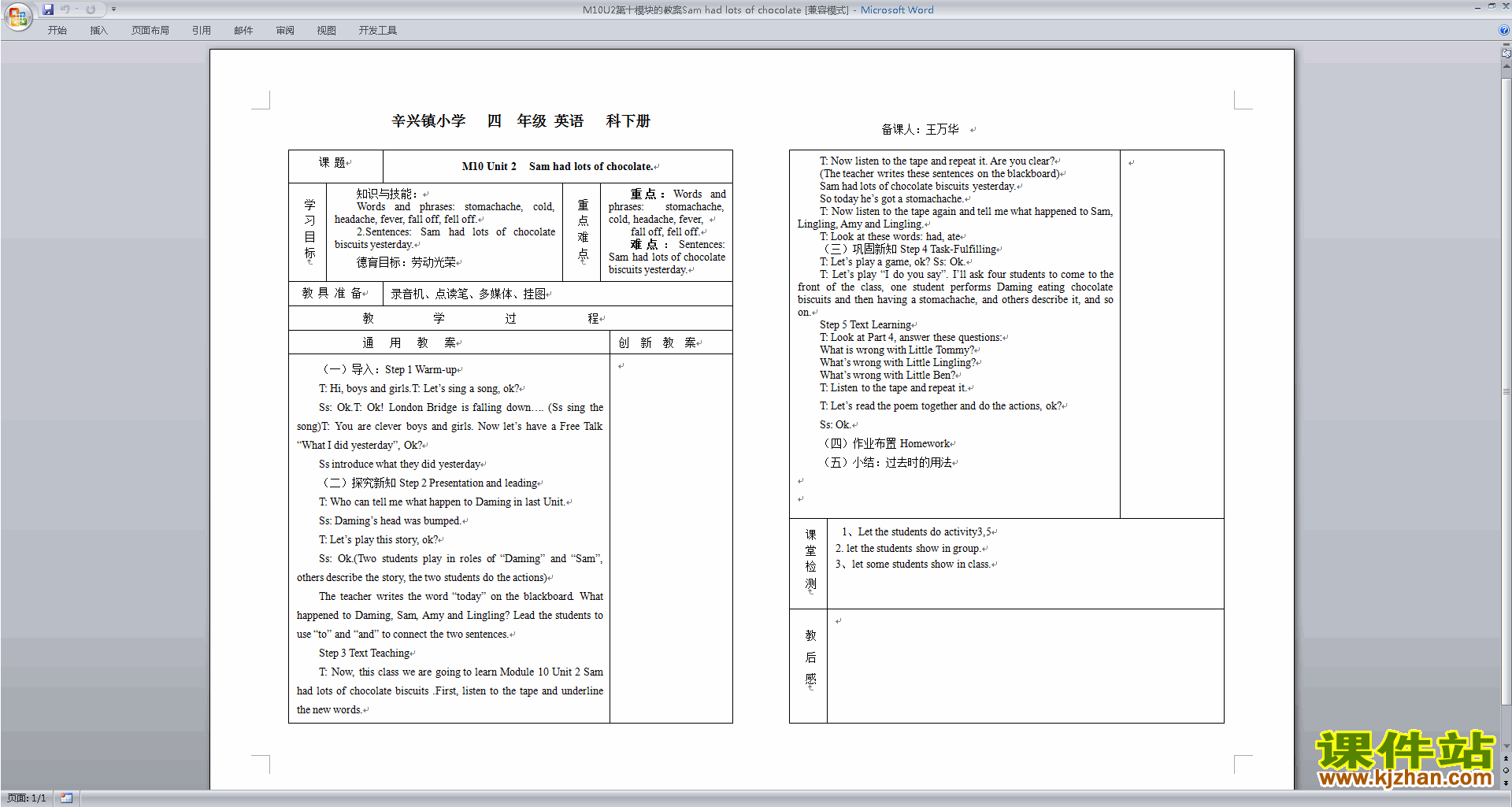Click the Undo arrow in the quick access toolbar
This screenshot has width=1512, height=807.
coord(65,9)
